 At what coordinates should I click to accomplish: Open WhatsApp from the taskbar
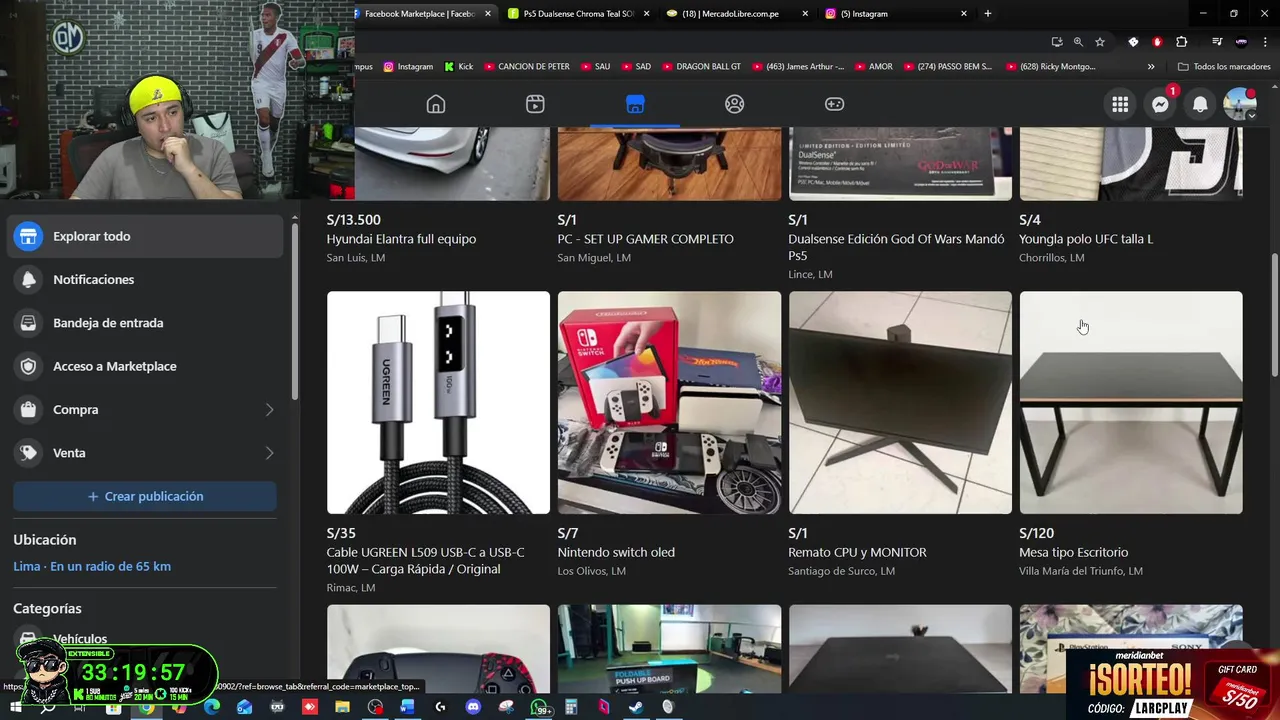(x=540, y=707)
